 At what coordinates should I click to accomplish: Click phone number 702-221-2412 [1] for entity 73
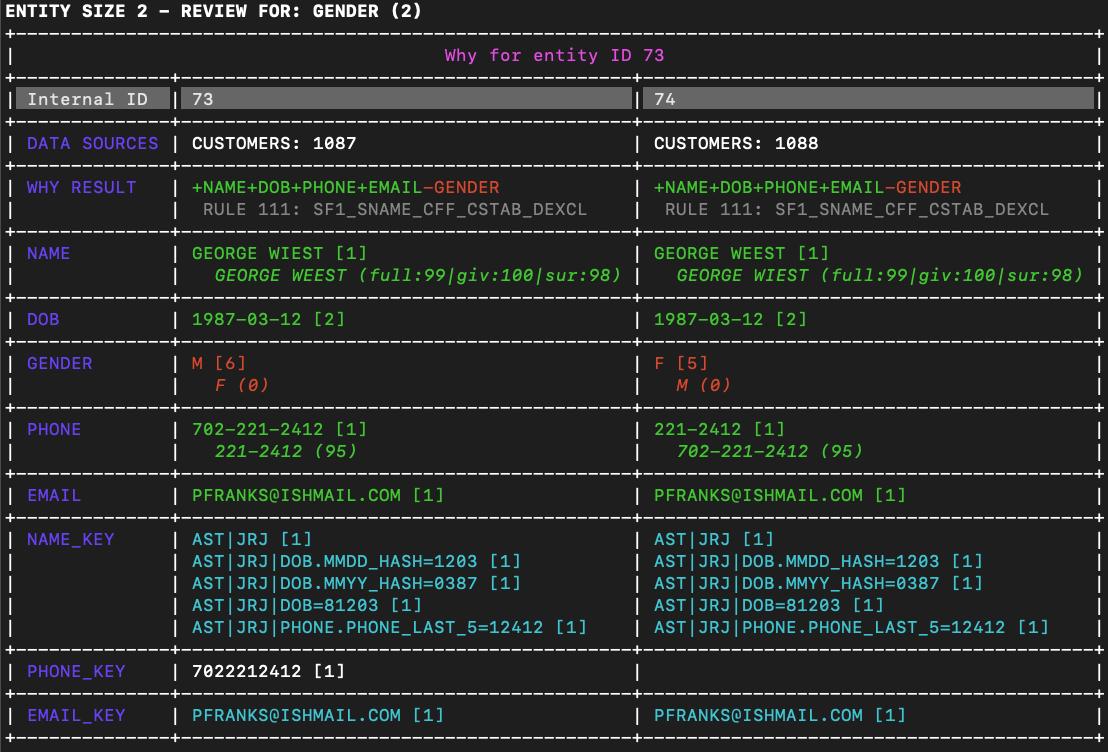[279, 429]
